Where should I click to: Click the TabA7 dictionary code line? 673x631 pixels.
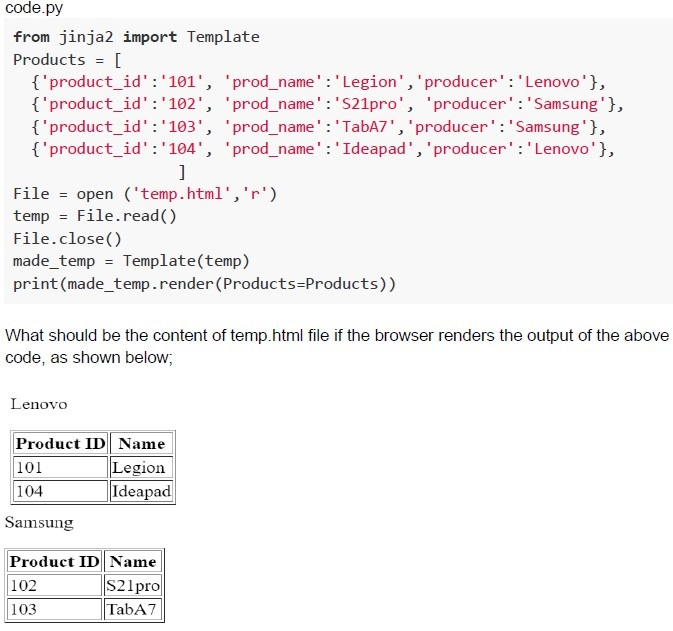318,127
